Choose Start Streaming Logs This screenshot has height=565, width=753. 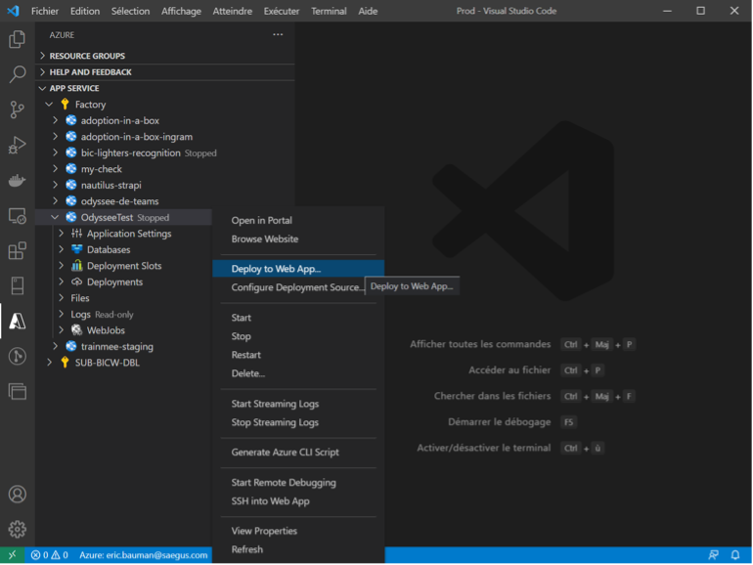tap(298, 404)
